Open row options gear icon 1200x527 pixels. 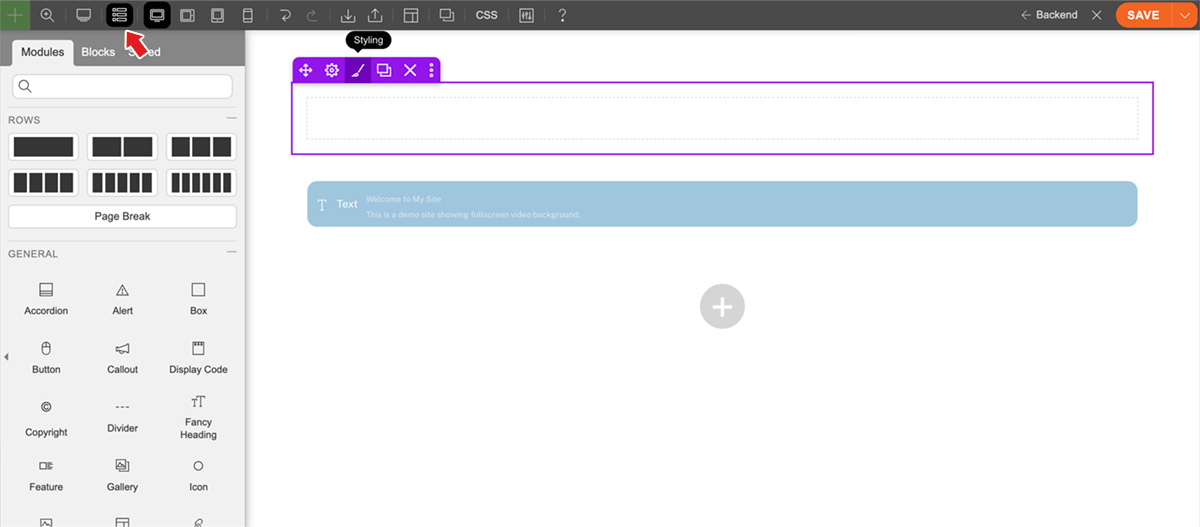tap(332, 70)
